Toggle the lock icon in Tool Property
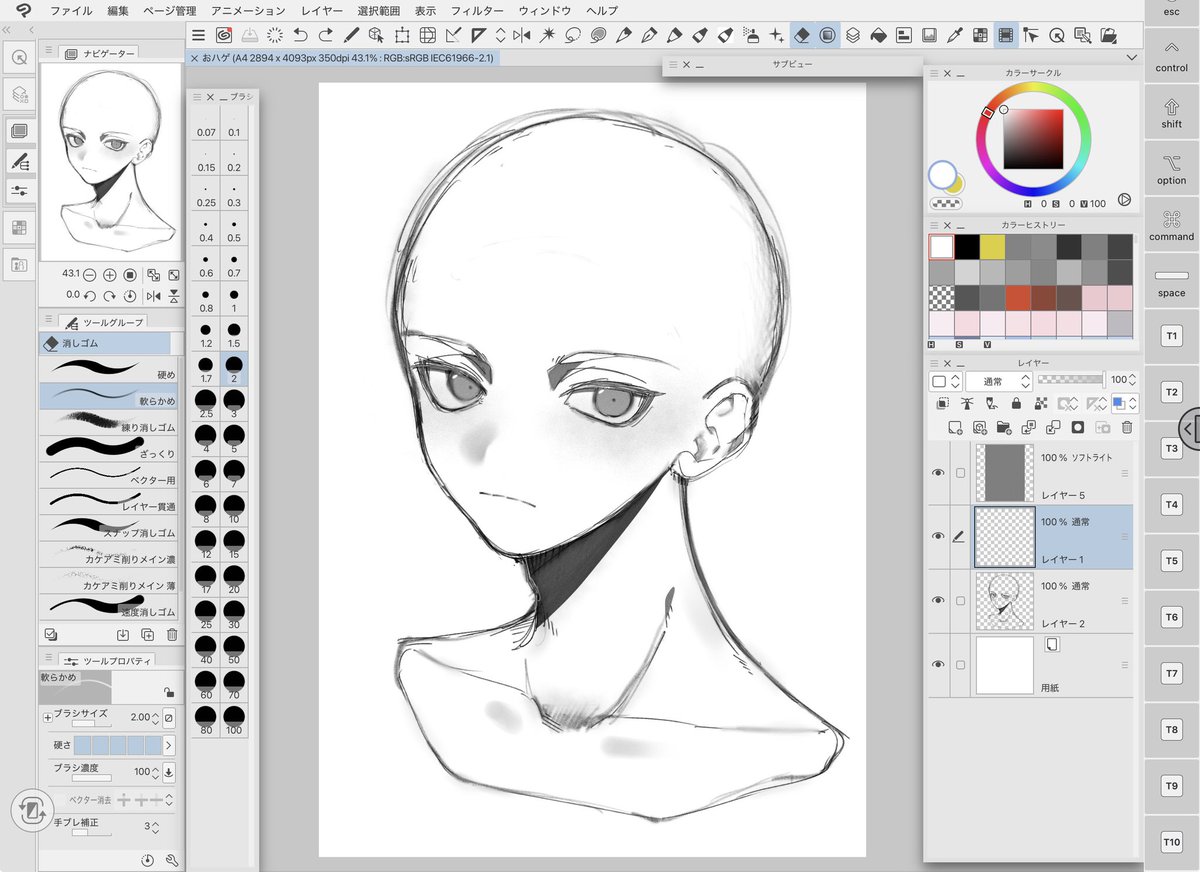Image resolution: width=1200 pixels, height=872 pixels. pos(169,691)
